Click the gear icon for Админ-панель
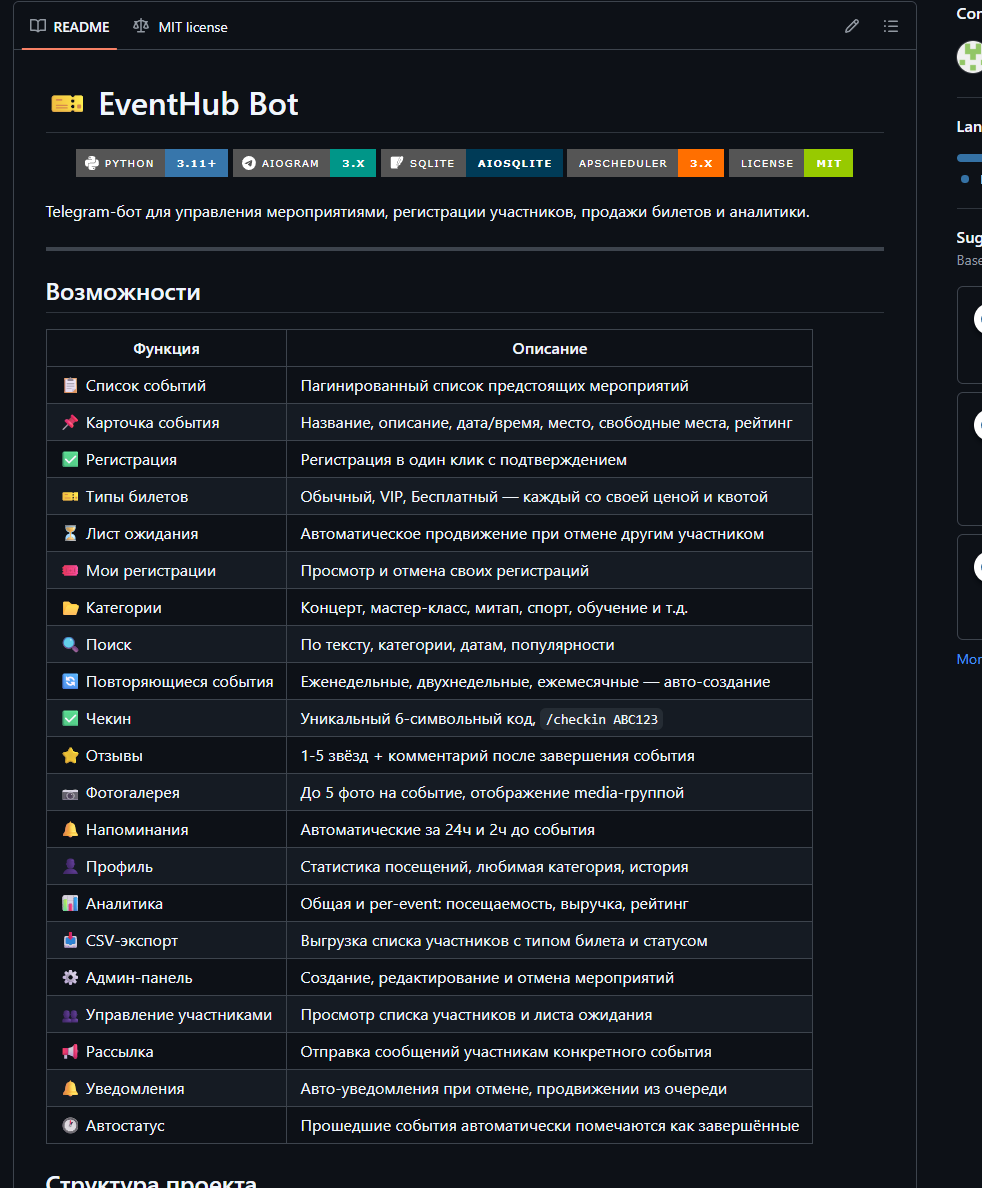 point(70,978)
